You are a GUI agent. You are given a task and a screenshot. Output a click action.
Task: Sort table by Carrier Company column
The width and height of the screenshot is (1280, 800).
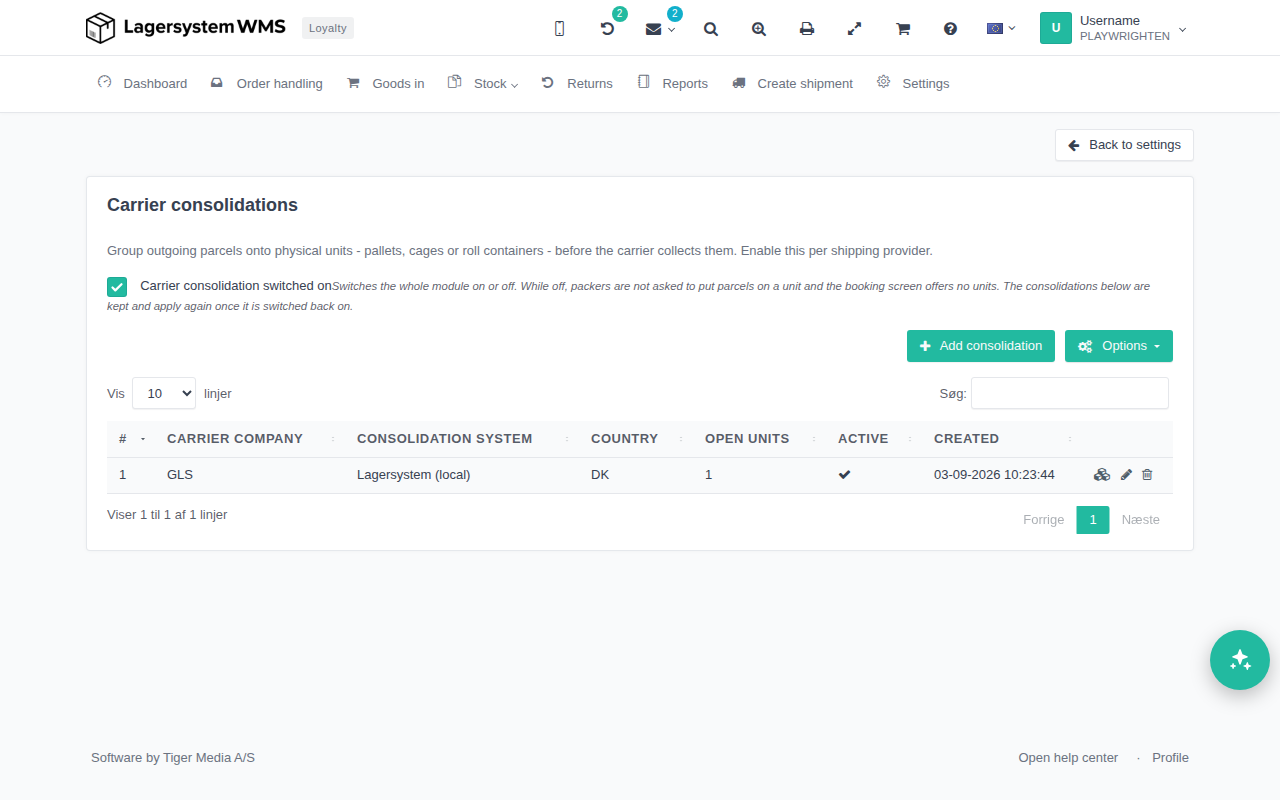point(252,439)
